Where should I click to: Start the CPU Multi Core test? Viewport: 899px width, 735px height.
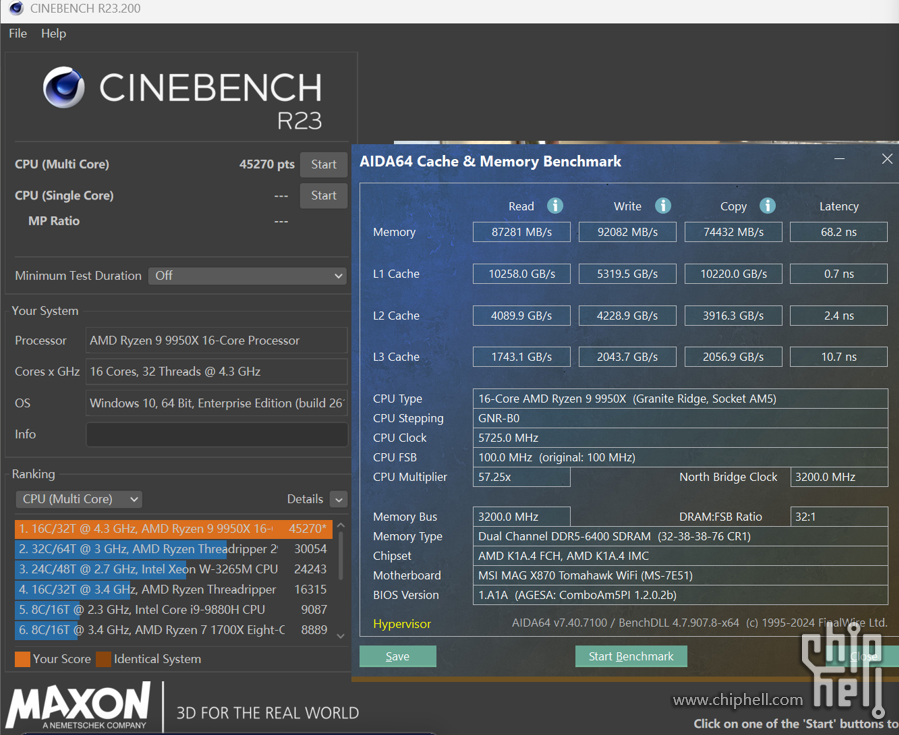[x=323, y=165]
